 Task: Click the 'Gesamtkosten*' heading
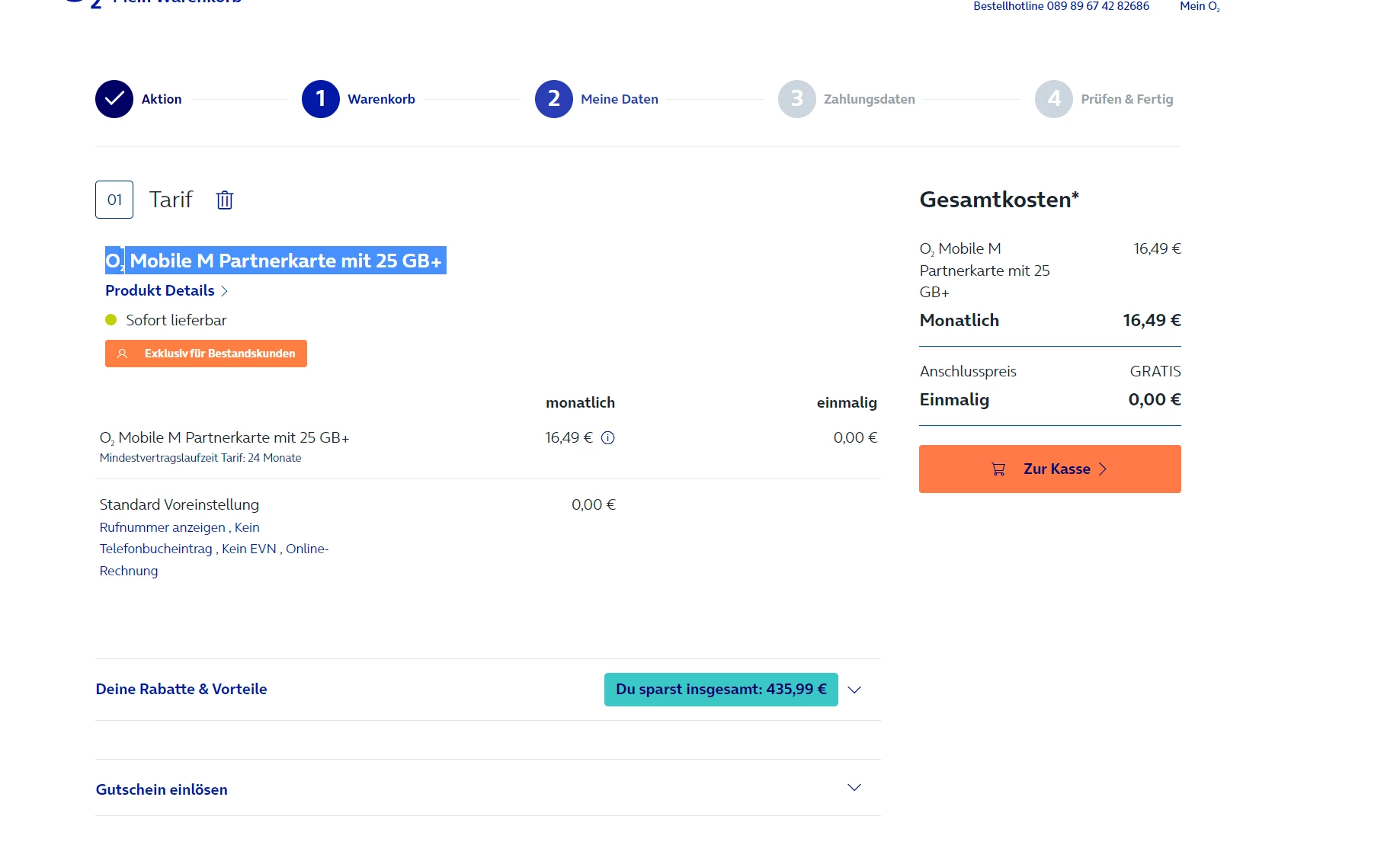[999, 200]
